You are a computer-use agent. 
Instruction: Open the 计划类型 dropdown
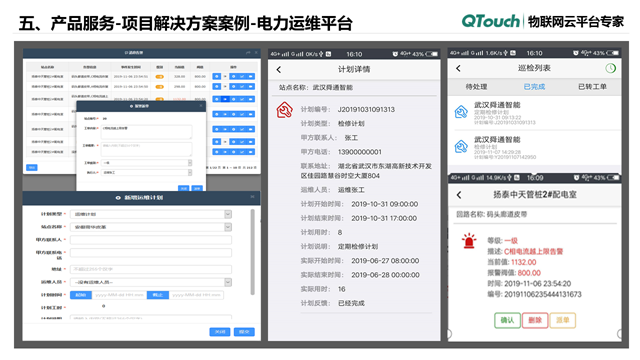pyautogui.click(x=151, y=214)
